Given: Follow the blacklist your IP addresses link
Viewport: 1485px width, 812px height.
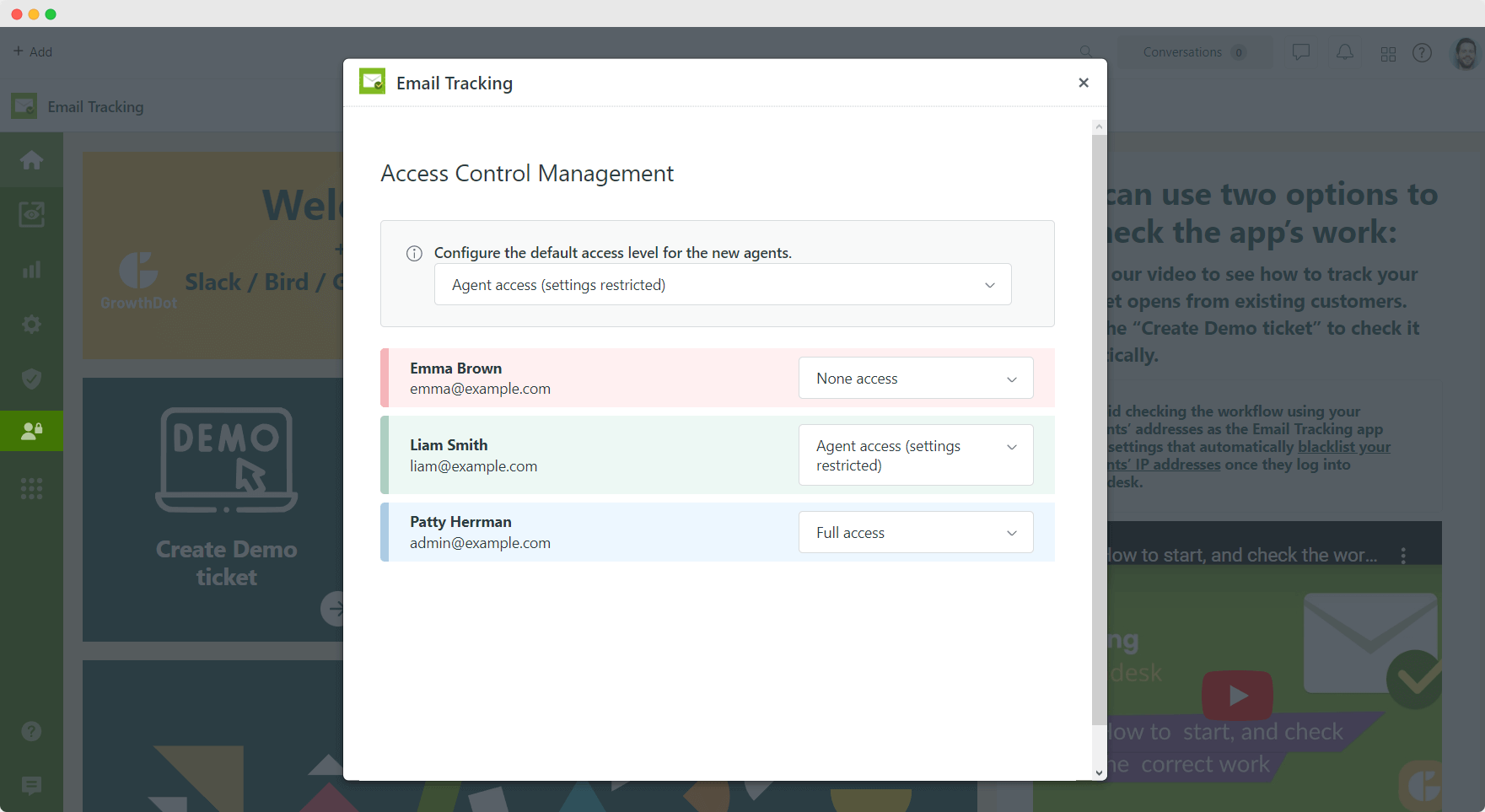Looking at the screenshot, I should click(x=1249, y=455).
